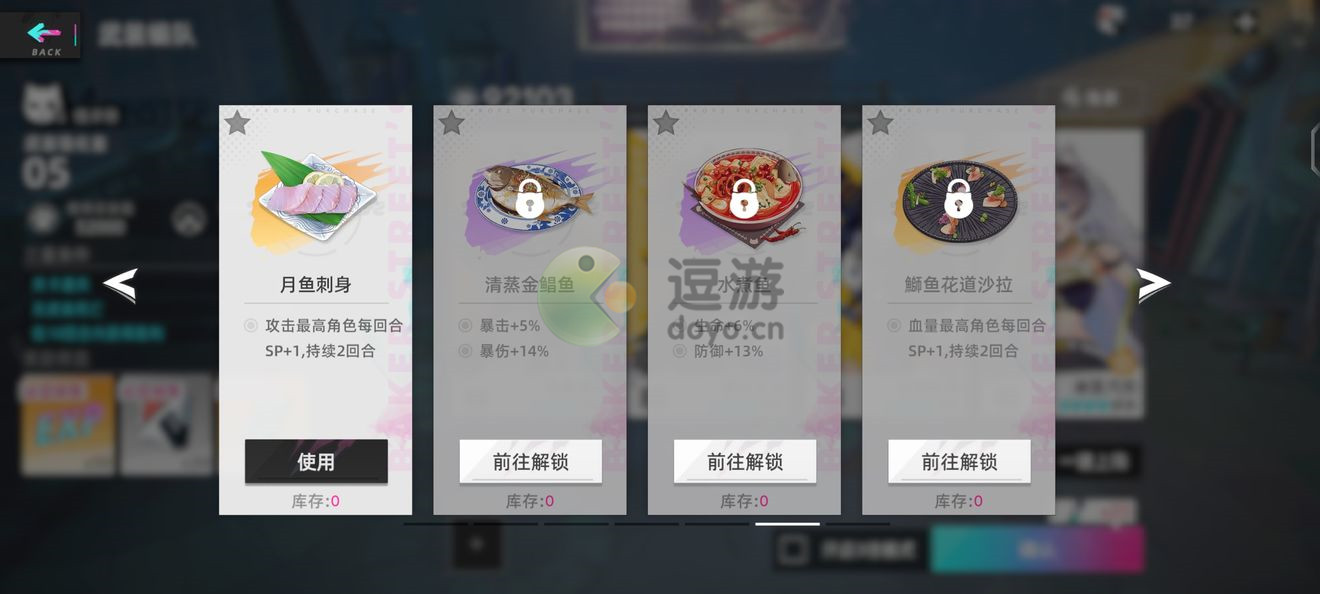Favorite 月鱼刺身 with its star icon

(237, 123)
